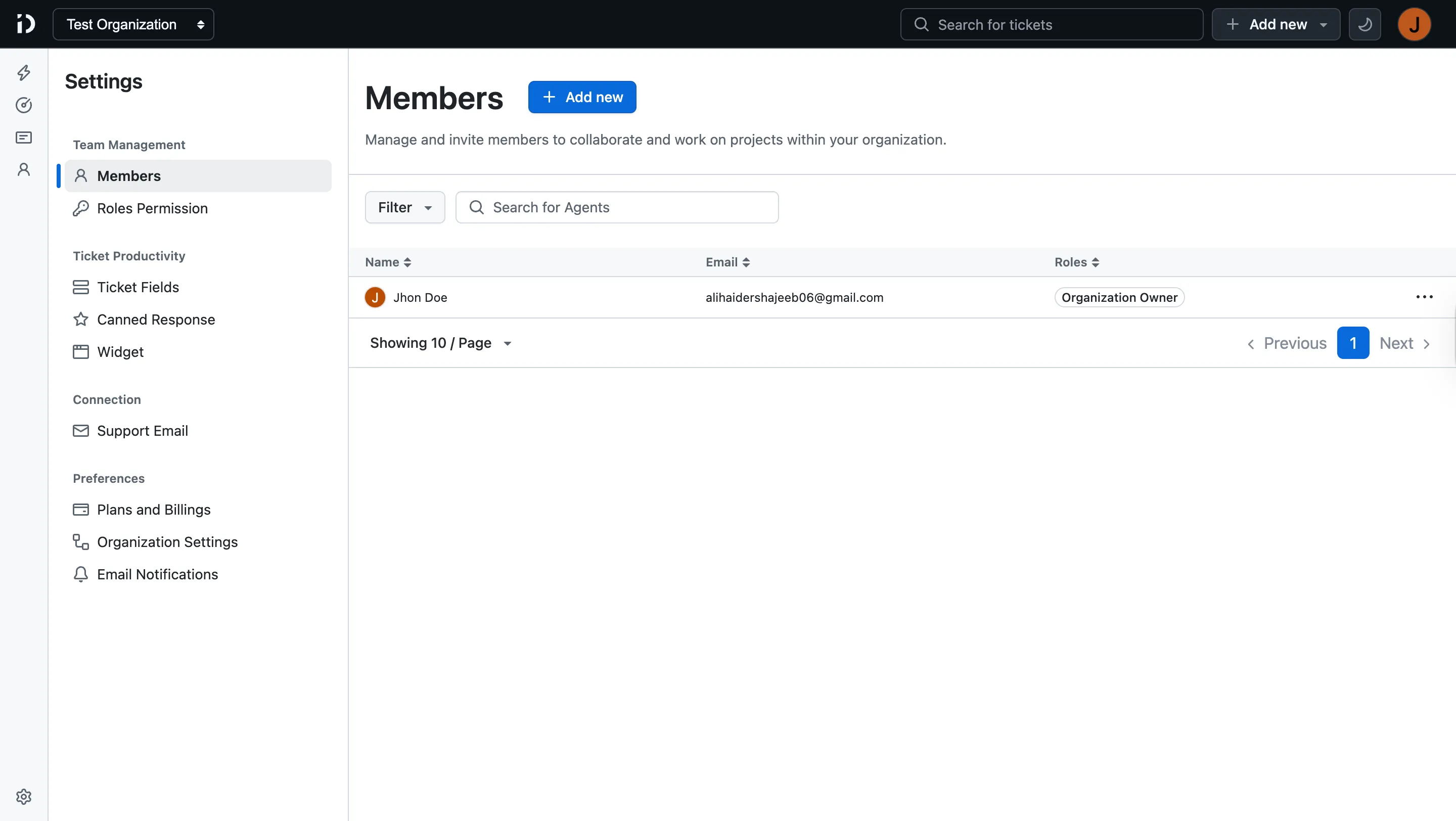Viewport: 1456px width, 821px height.
Task: Click the Search for Agents field
Action: 617,207
